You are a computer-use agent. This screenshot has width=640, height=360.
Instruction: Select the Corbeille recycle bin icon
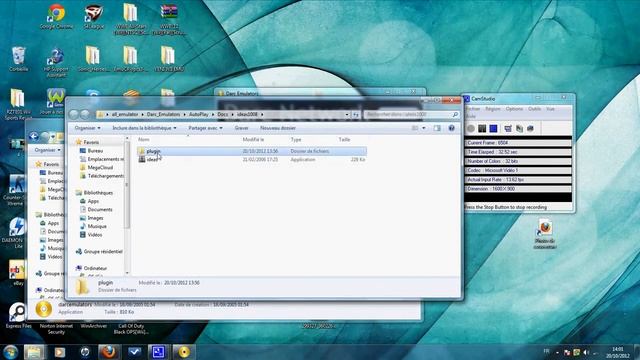tap(19, 59)
